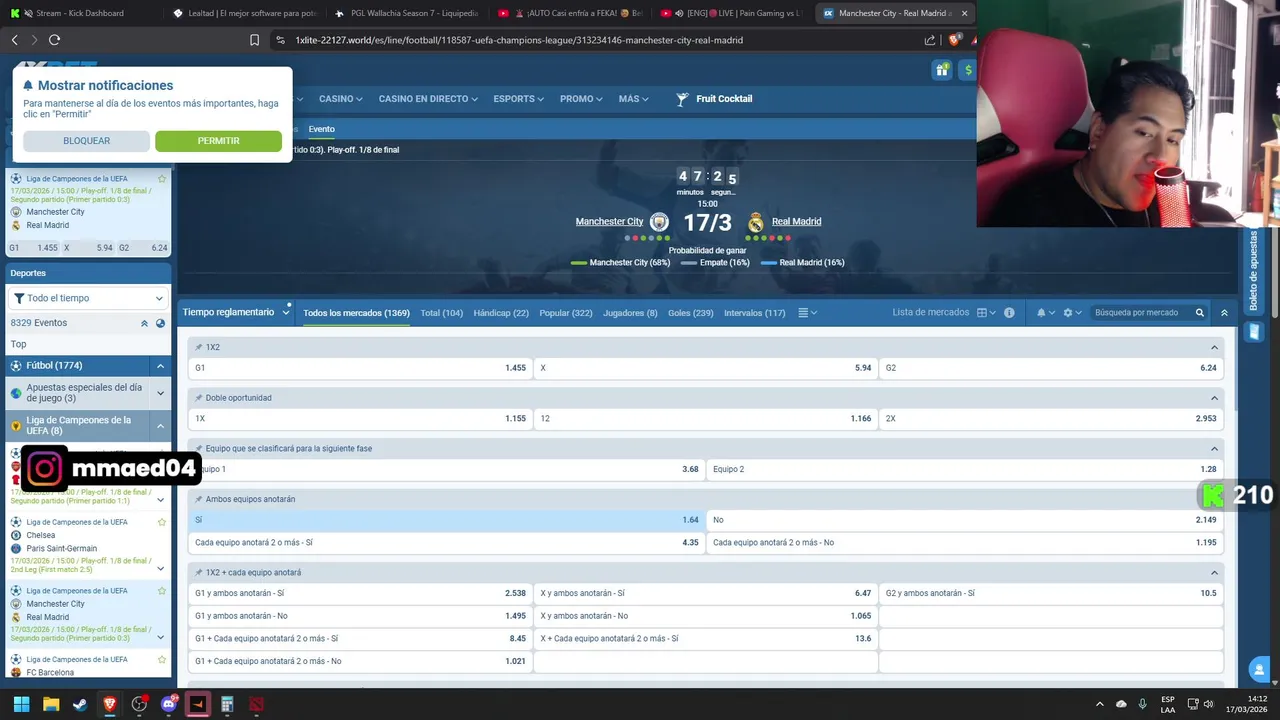This screenshot has width=1280, height=720.
Task: Open Calculator from the taskbar
Action: click(227, 704)
